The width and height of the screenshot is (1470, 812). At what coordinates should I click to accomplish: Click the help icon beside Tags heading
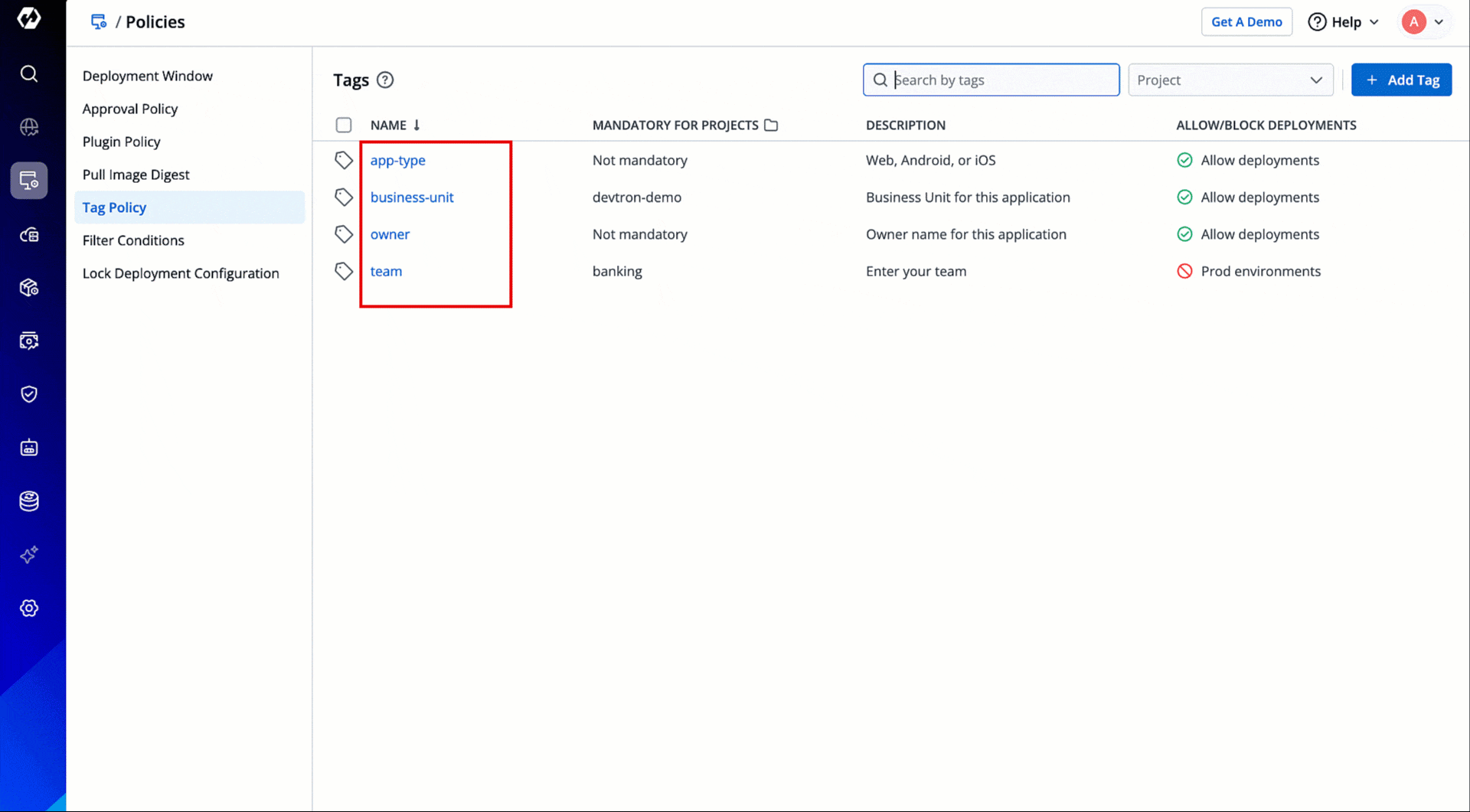tap(385, 80)
